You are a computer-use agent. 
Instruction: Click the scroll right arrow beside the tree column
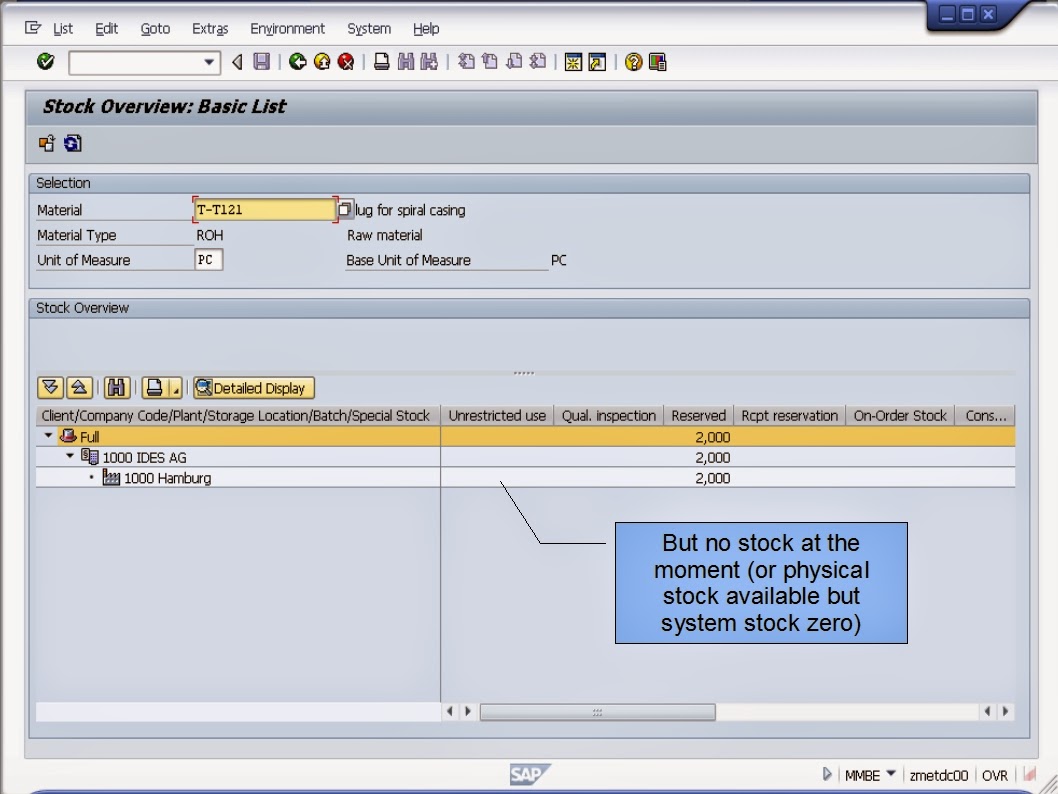[x=468, y=711]
